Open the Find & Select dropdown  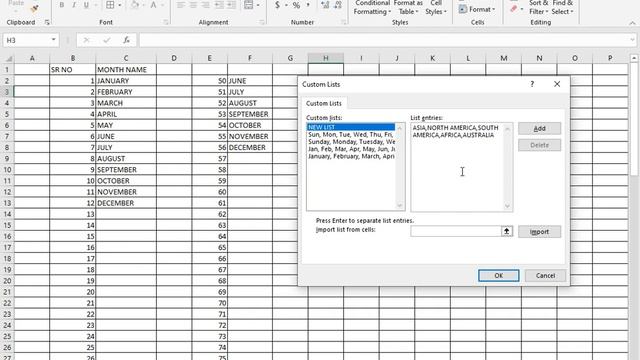[562, 7]
